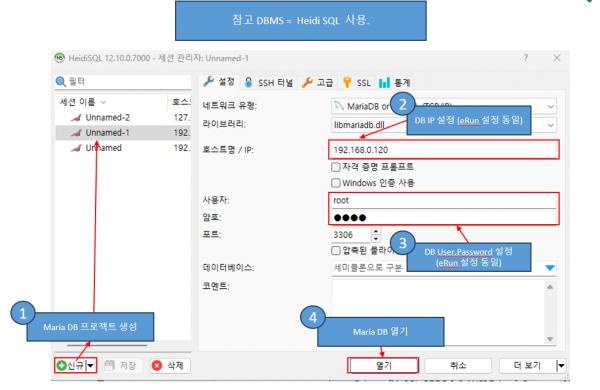Increase port with the stepper up arrow
600x390 pixels.
376,232
